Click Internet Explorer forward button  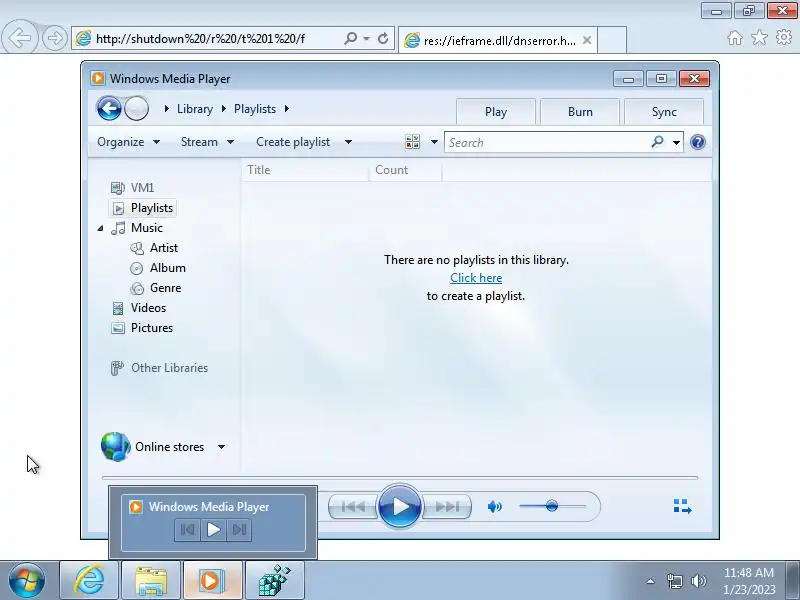[54, 38]
